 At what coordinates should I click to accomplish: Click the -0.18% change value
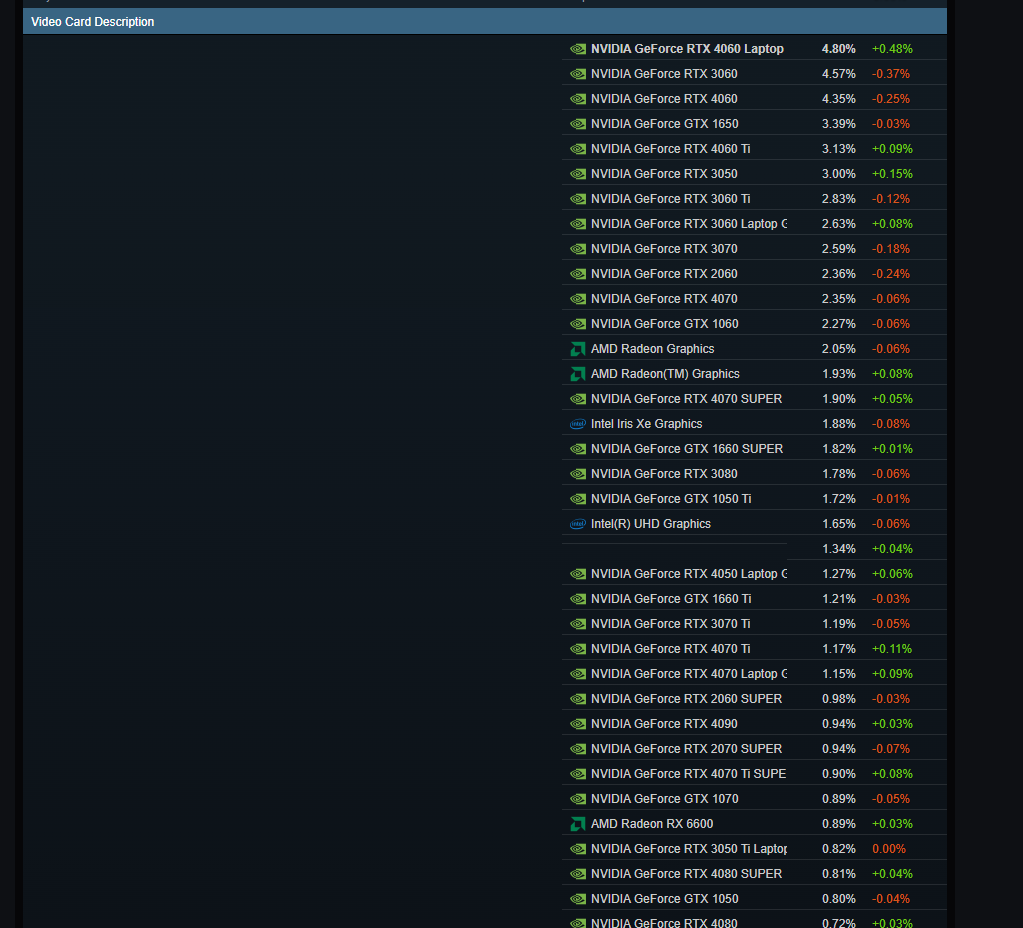click(x=891, y=249)
